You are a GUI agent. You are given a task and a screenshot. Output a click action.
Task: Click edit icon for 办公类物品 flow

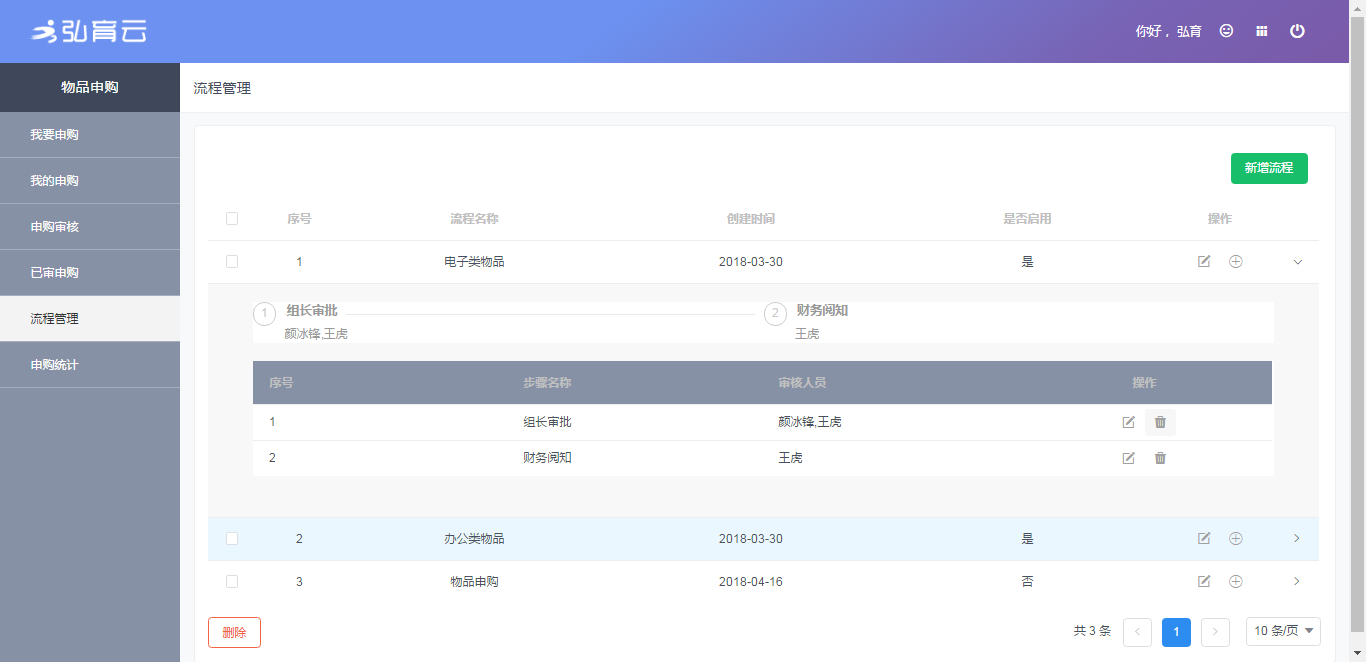pos(1204,539)
